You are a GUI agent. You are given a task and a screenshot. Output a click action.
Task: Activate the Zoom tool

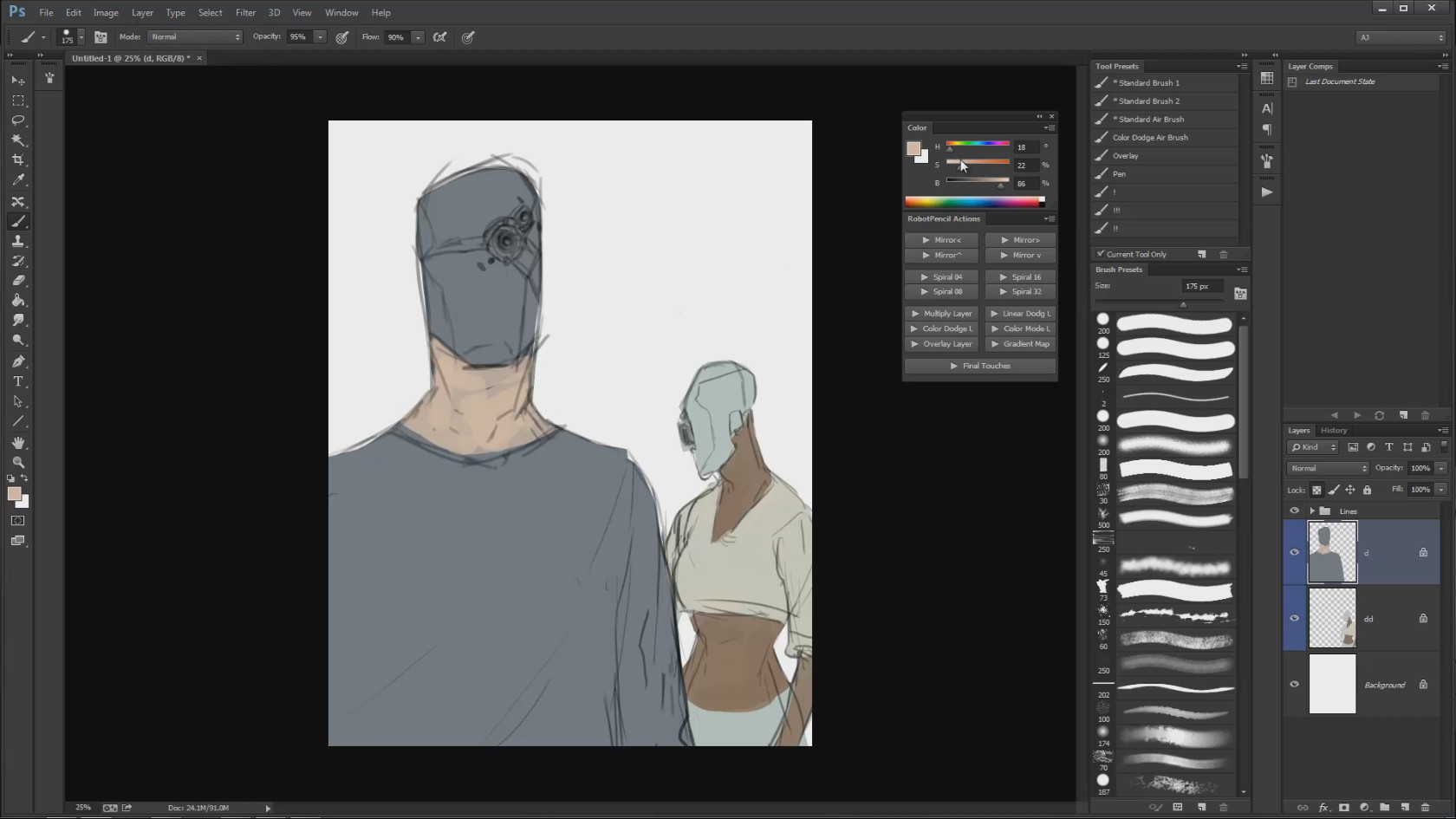click(x=18, y=462)
